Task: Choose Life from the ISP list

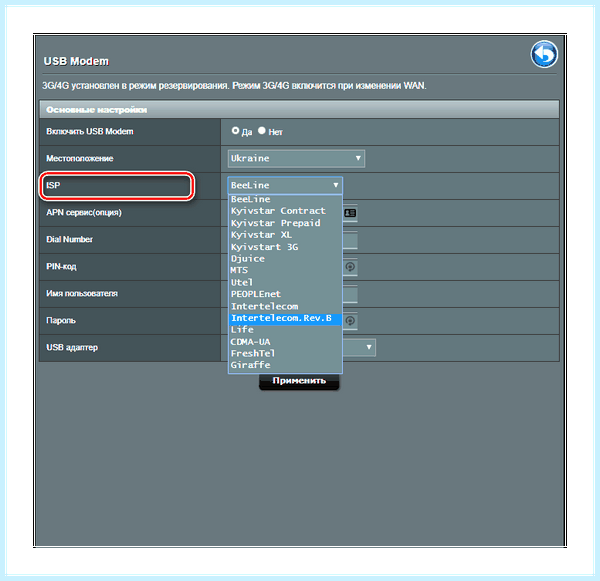Action: pyautogui.click(x=285, y=330)
